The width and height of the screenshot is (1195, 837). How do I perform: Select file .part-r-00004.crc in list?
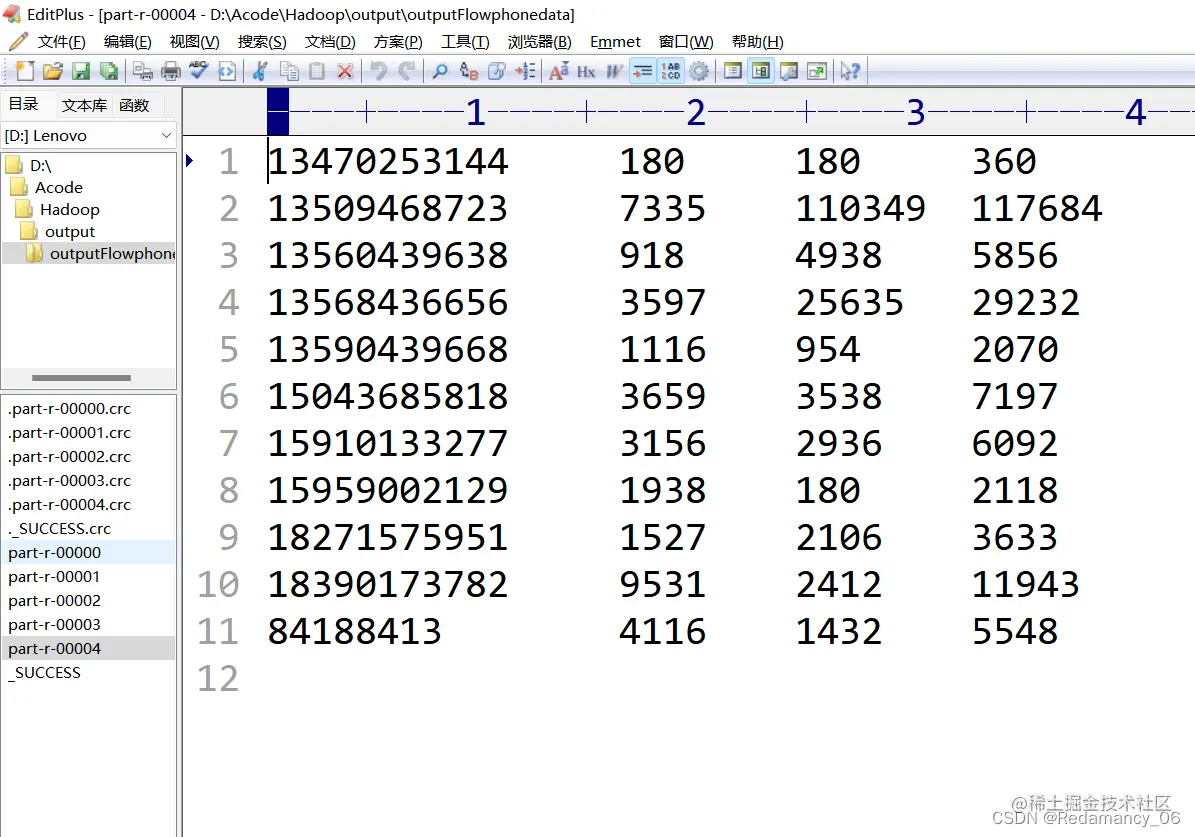point(69,505)
